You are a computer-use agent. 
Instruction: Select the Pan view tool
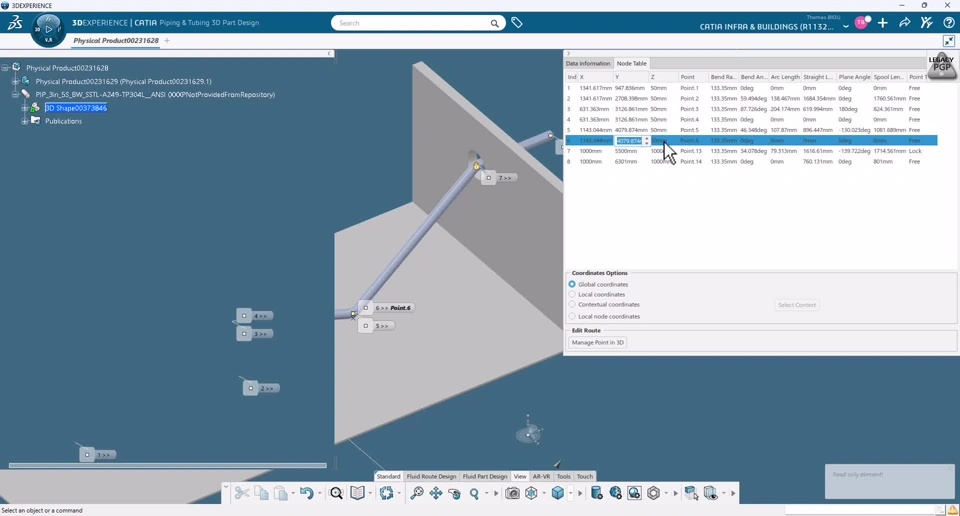point(436,493)
